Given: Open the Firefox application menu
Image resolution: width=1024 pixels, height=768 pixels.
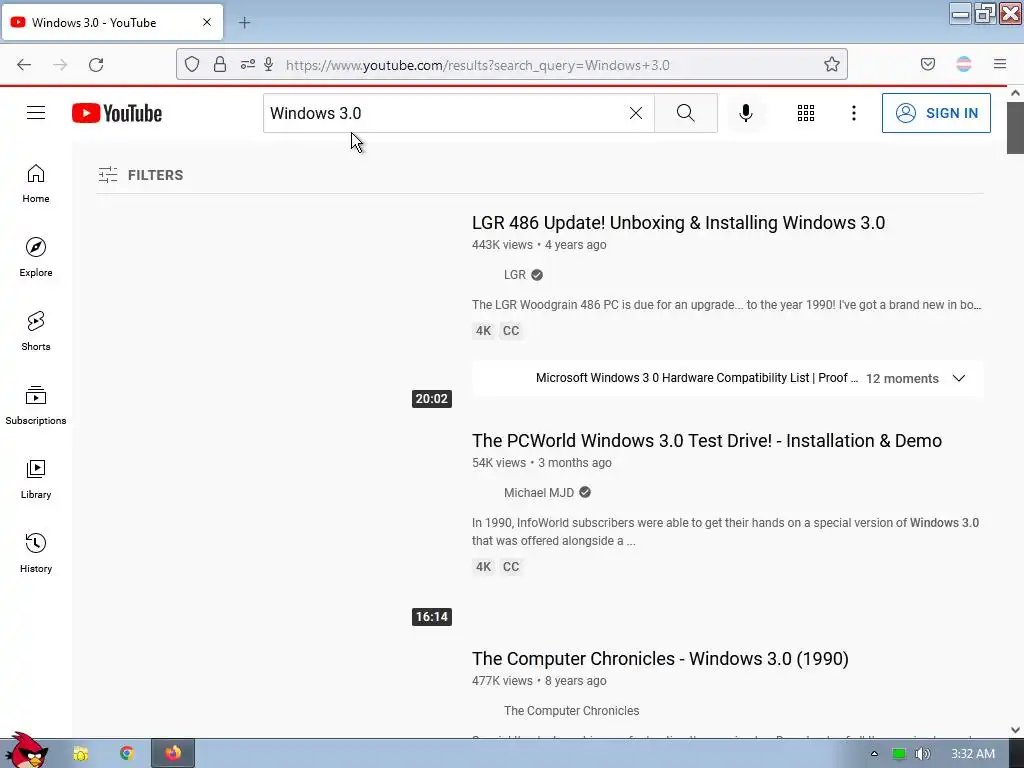Looking at the screenshot, I should click(1000, 64).
